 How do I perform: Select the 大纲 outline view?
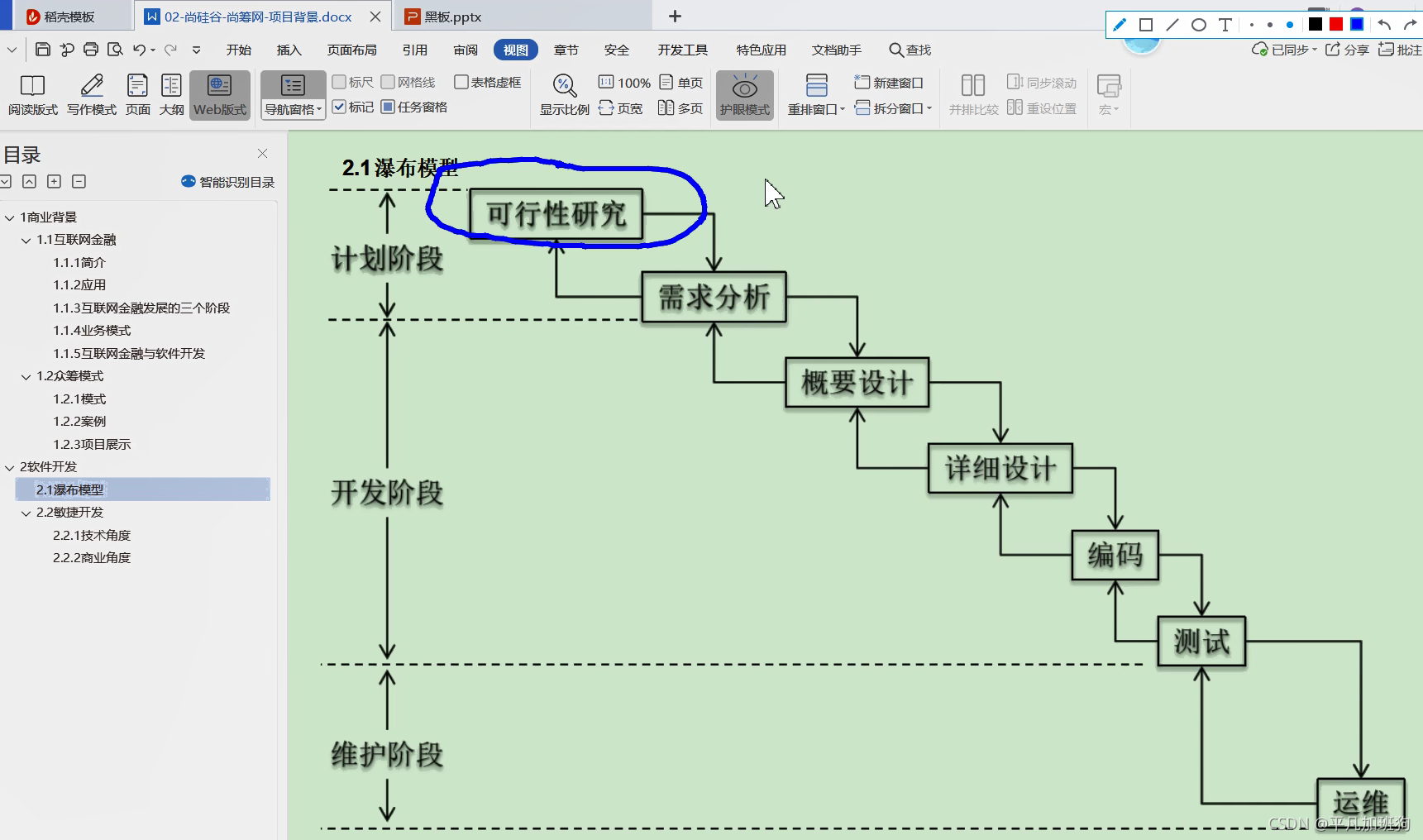pos(171,95)
